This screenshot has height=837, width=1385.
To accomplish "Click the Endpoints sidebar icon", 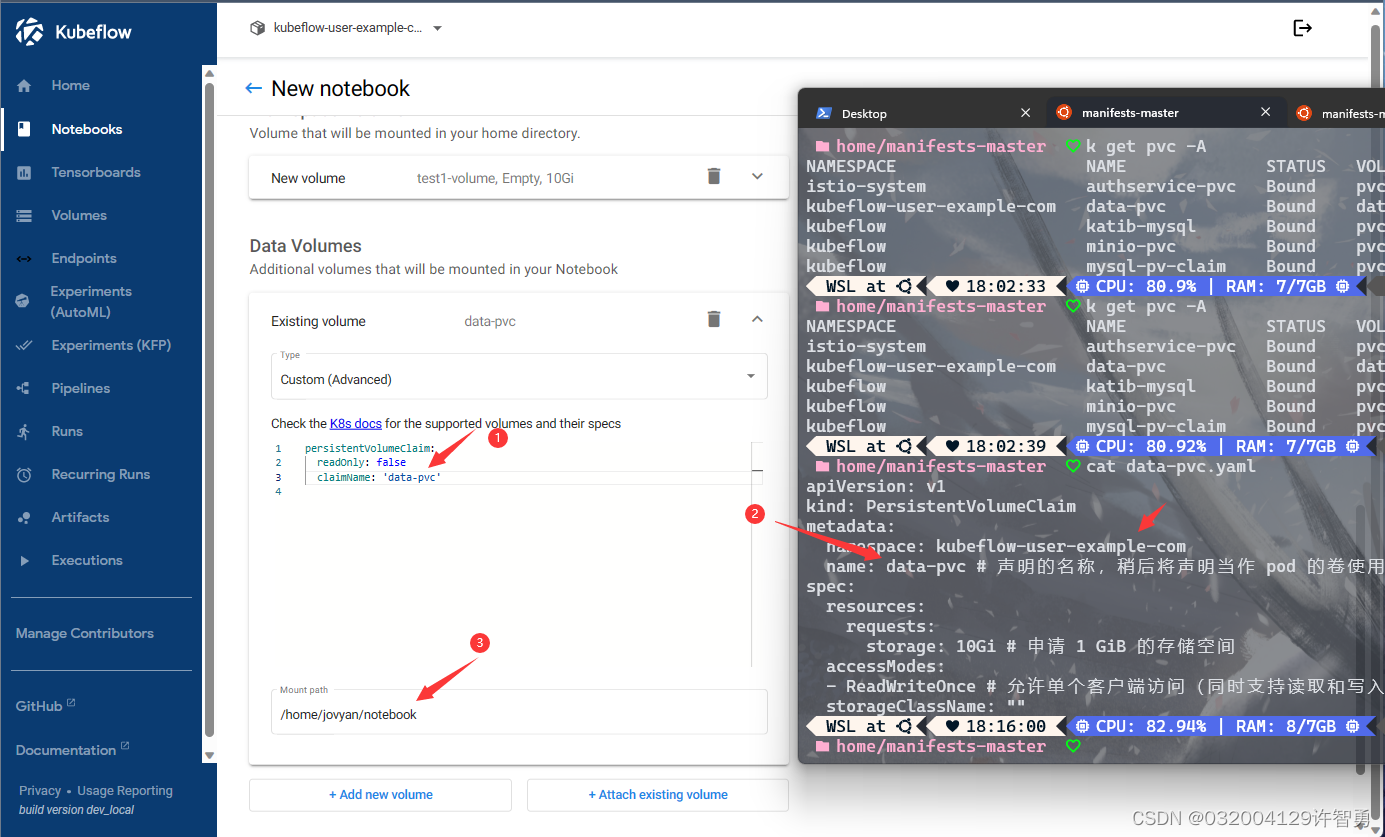I will point(24,258).
